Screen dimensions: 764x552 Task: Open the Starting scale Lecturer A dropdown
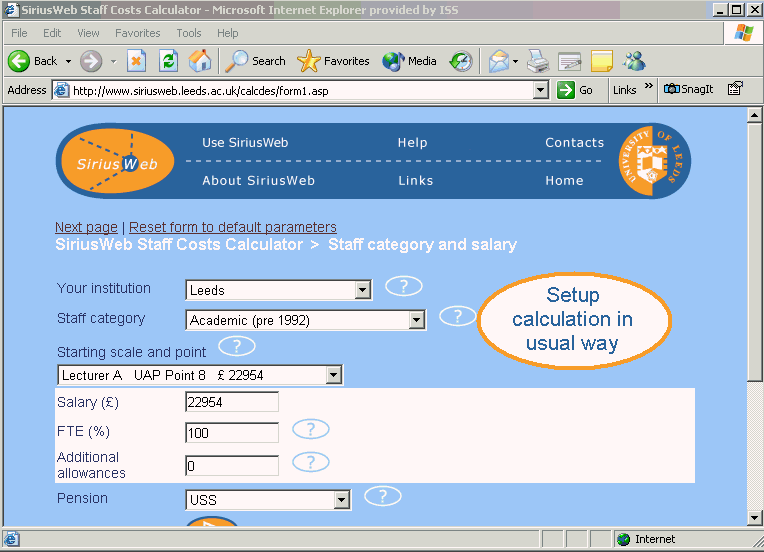click(x=333, y=376)
